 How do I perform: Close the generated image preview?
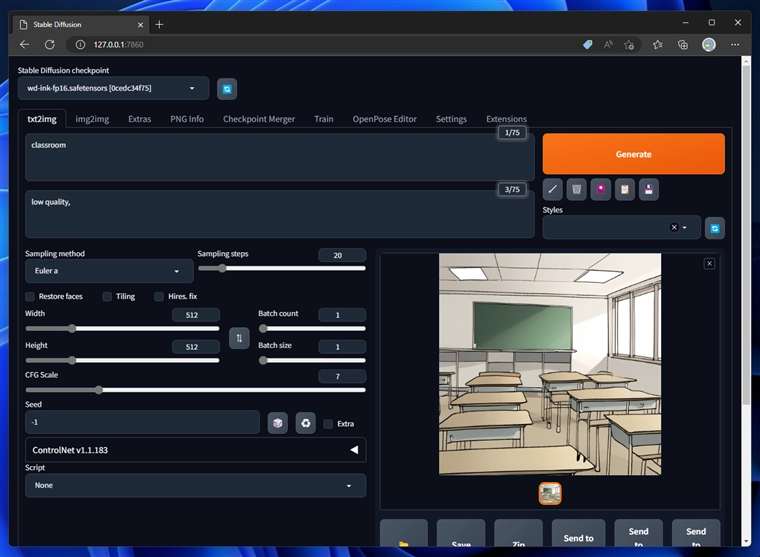coord(709,264)
